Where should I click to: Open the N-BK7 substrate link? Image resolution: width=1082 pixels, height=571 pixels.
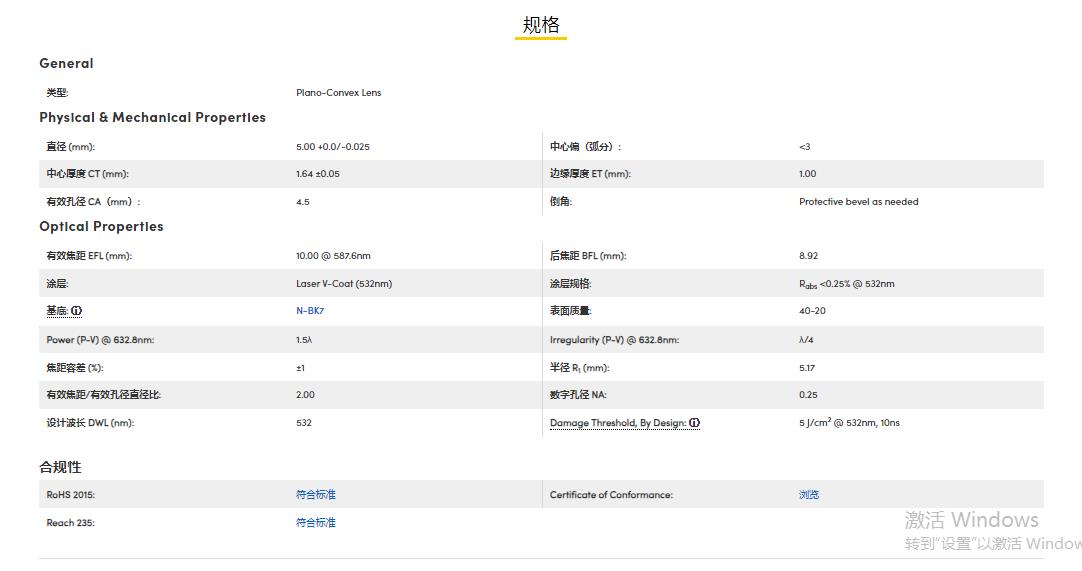point(310,311)
